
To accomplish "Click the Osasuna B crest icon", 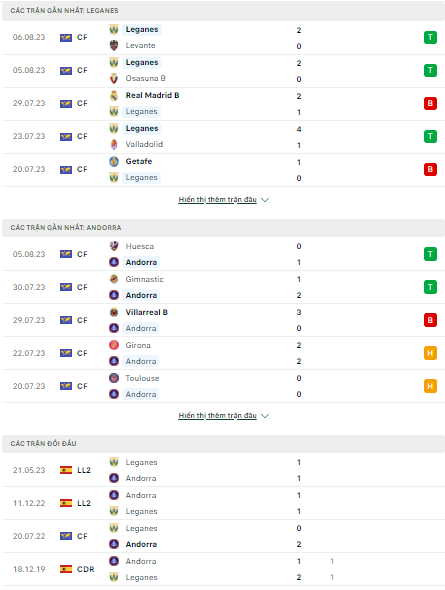I will 114,79.
